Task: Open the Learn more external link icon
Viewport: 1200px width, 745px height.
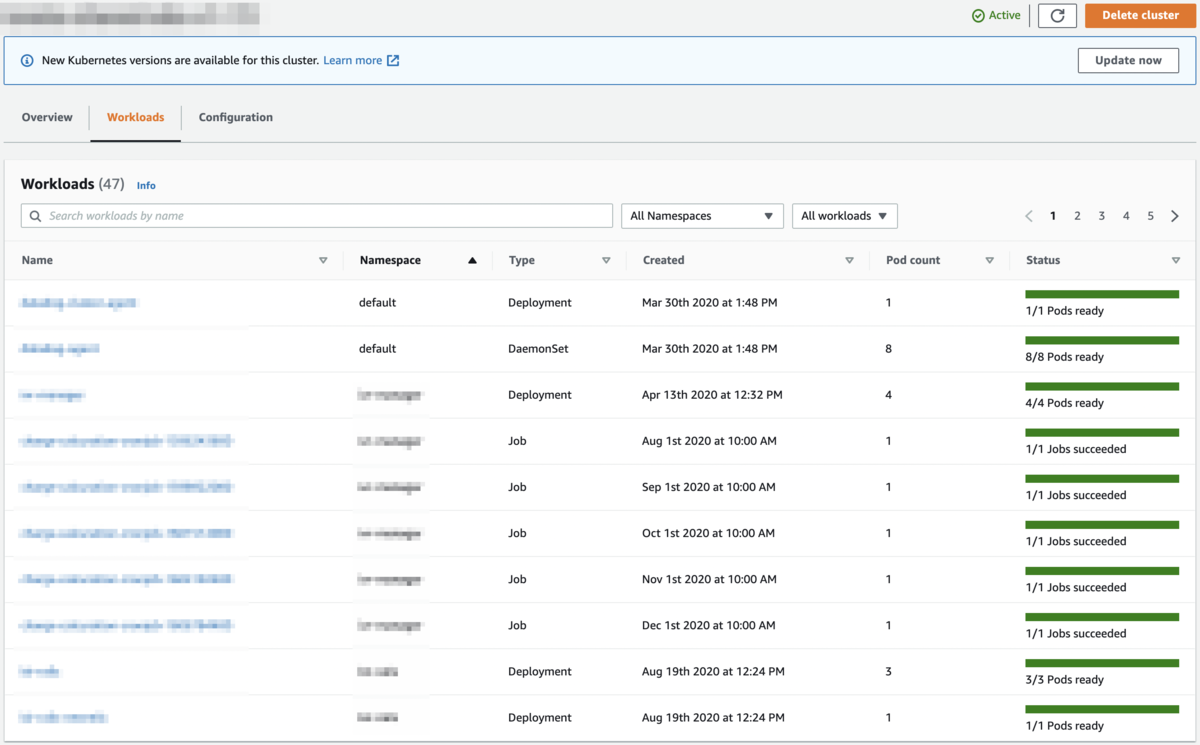Action: [x=393, y=61]
